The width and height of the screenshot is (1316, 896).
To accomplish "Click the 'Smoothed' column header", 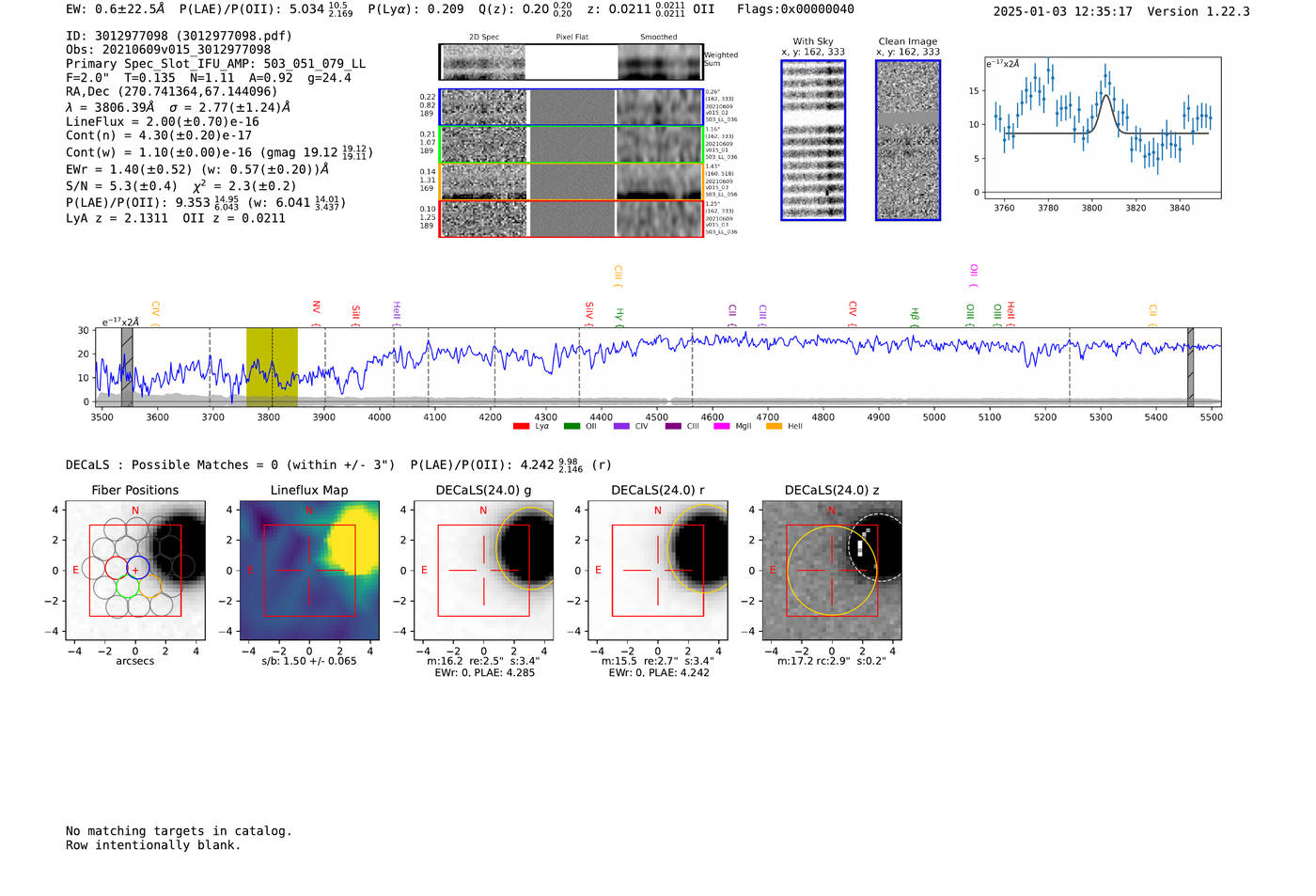I will tap(659, 37).
